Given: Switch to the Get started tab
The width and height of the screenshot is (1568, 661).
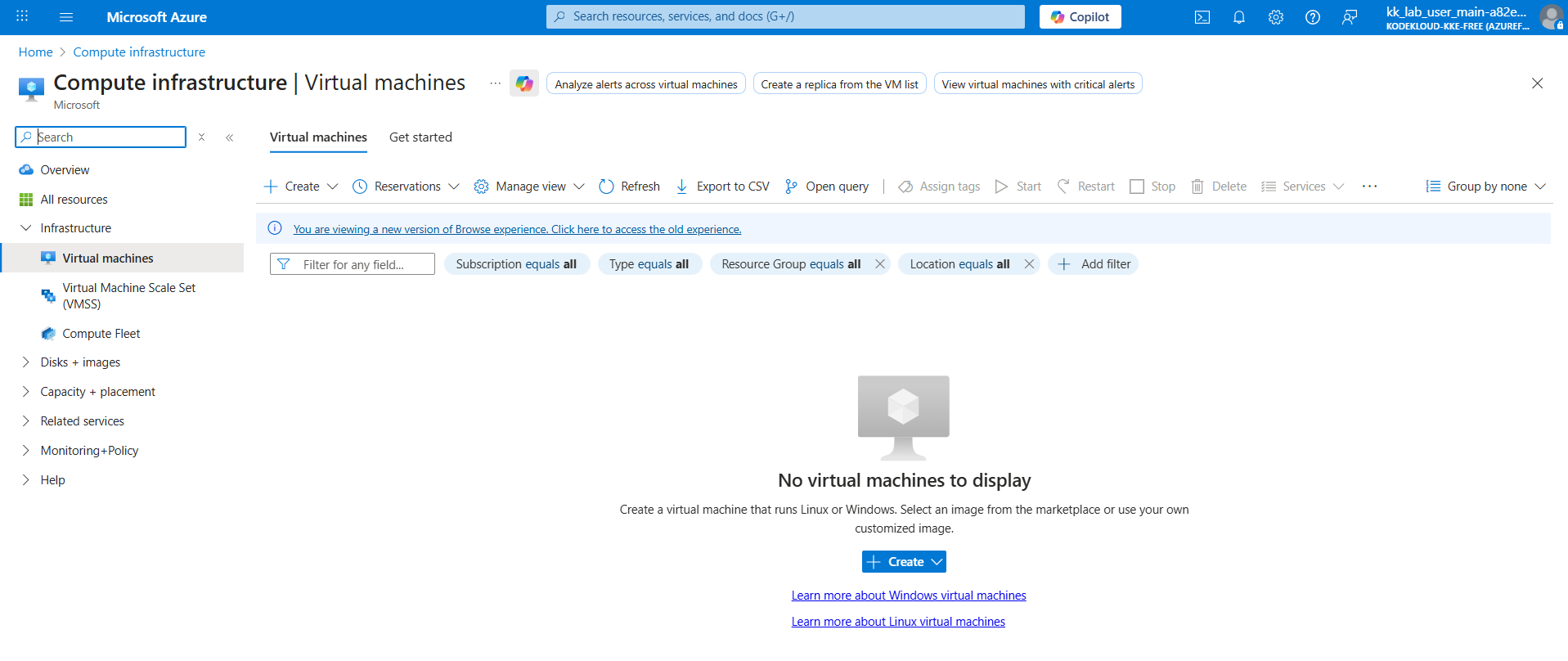Looking at the screenshot, I should pos(420,137).
